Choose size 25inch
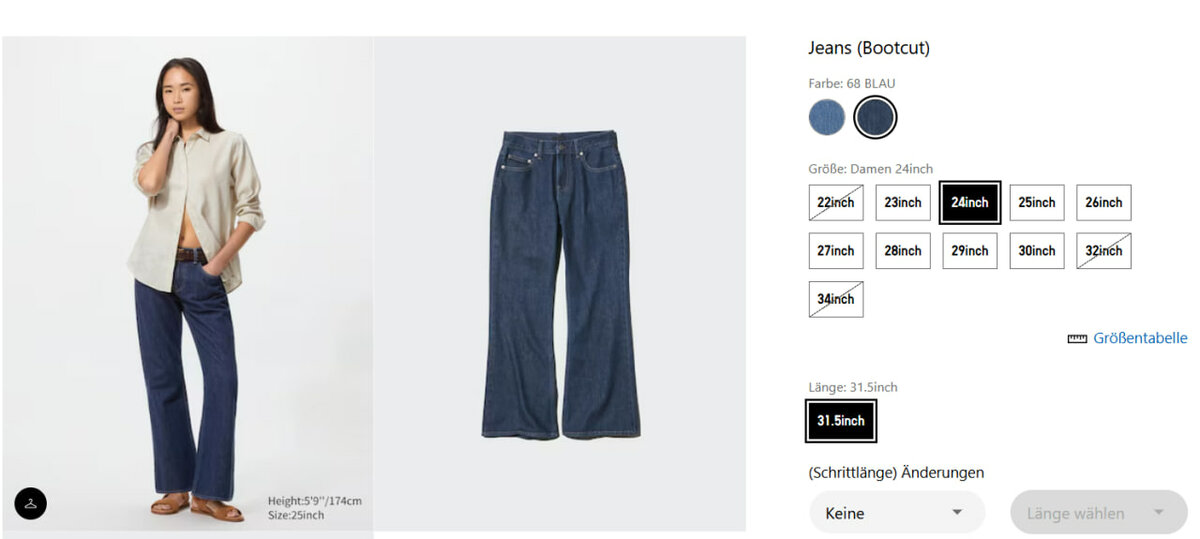Image resolution: width=1200 pixels, height=539 pixels. 1037,202
